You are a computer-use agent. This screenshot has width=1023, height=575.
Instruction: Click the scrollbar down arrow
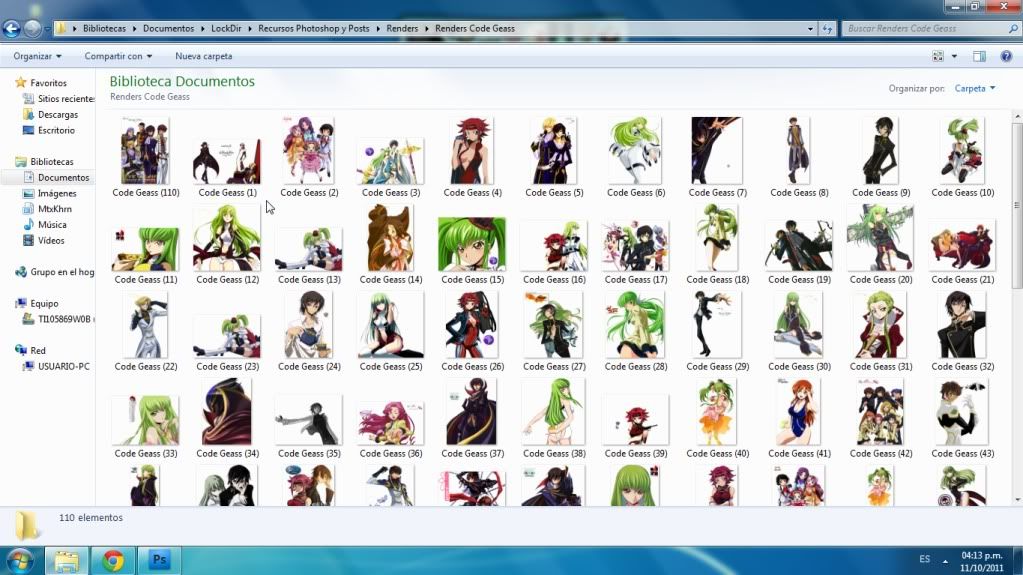tap(1017, 500)
